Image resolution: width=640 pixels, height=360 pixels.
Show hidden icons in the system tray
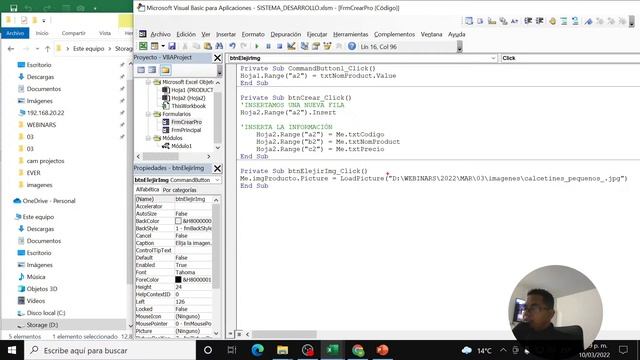click(x=503, y=350)
